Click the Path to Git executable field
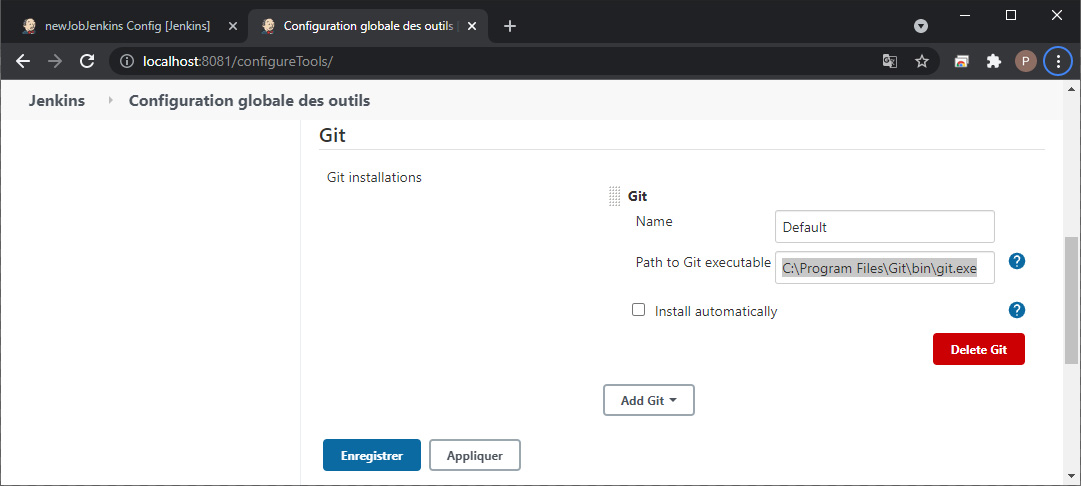The image size is (1081, 486). click(885, 267)
